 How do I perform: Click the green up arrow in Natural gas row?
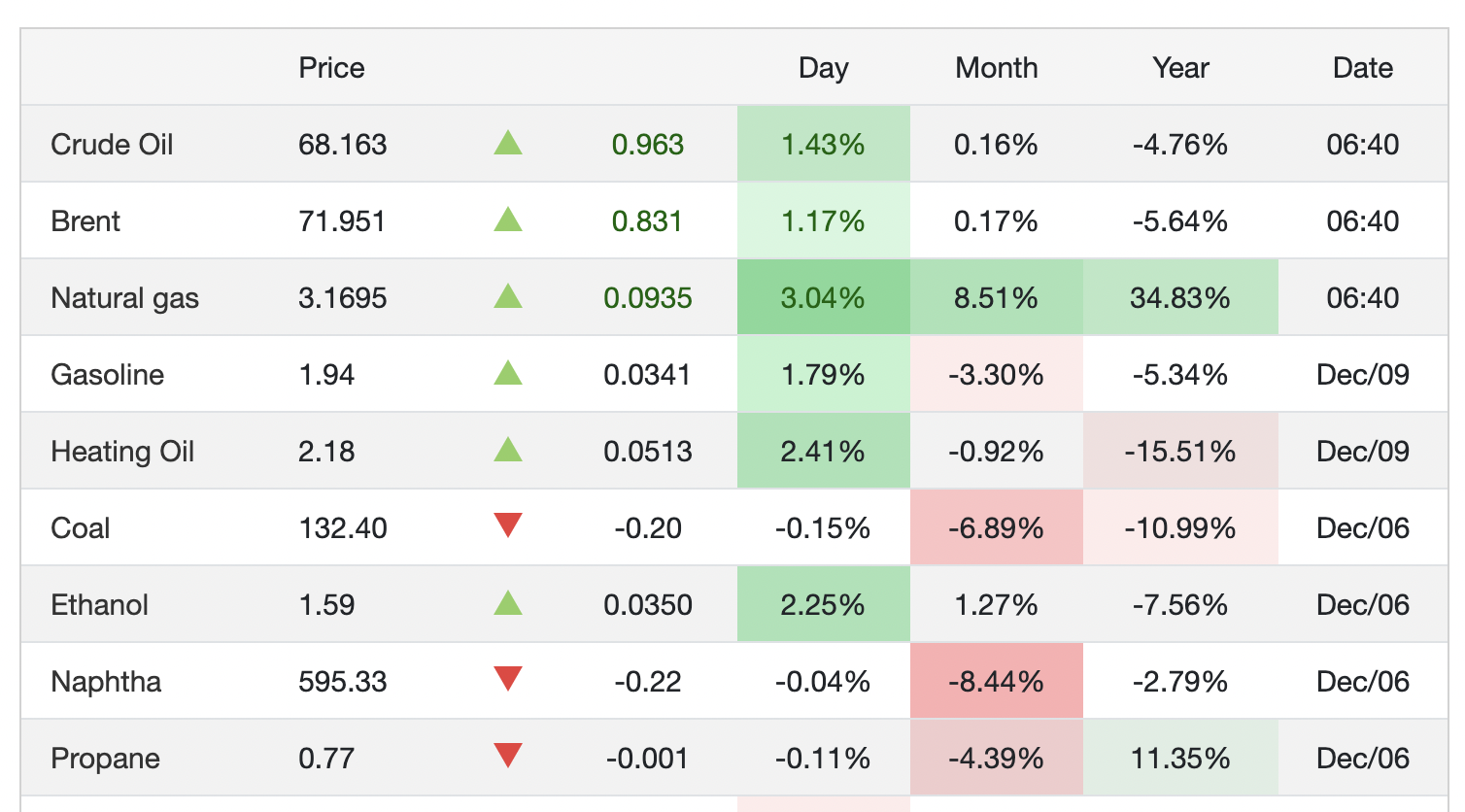tap(508, 296)
